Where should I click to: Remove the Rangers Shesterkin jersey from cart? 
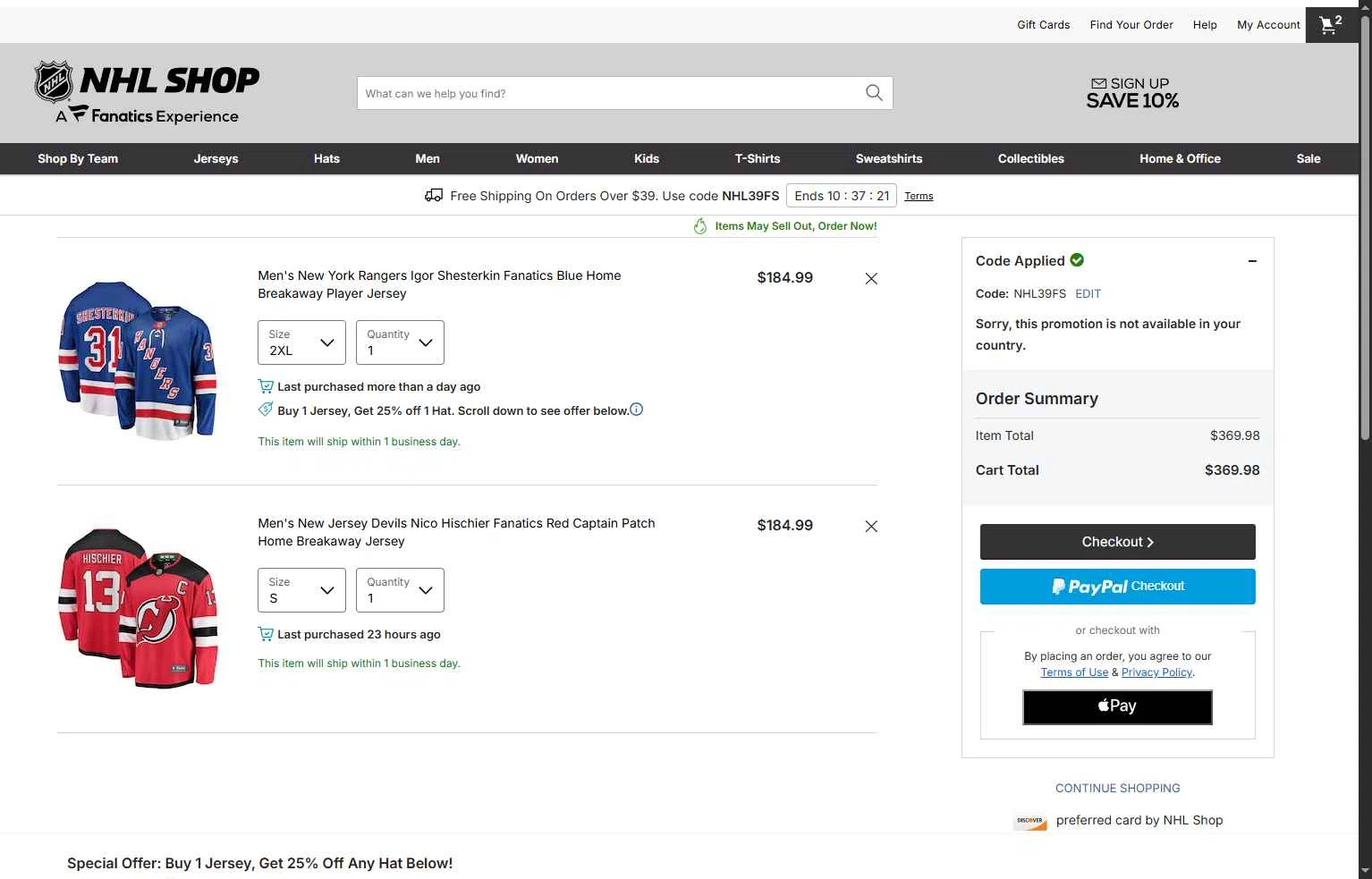pos(871,279)
